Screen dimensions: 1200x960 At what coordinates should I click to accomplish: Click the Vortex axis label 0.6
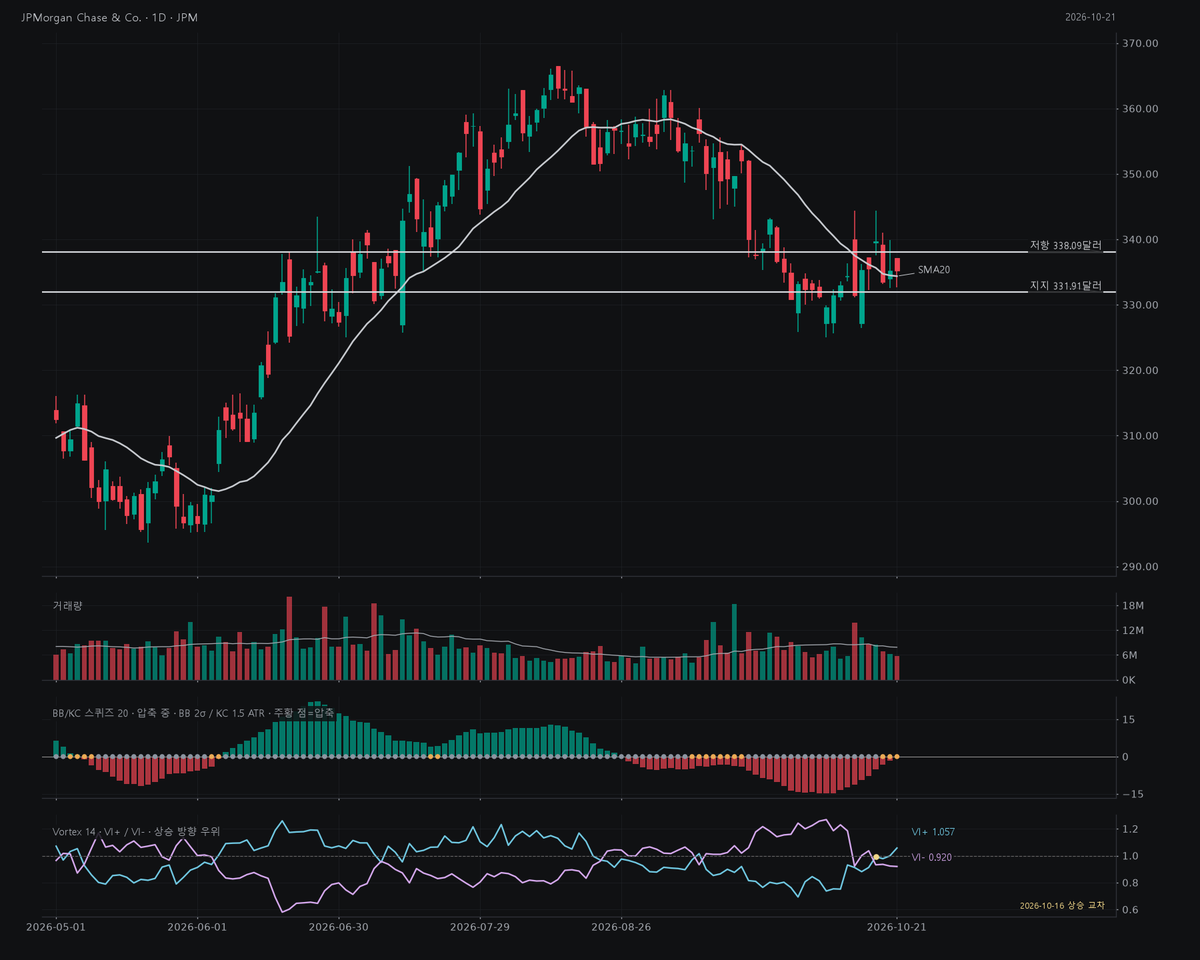[1130, 910]
